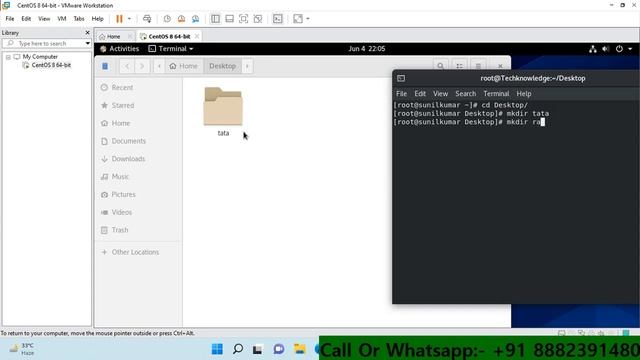
Task: Click the stretch guest display icon
Action: [298, 19]
